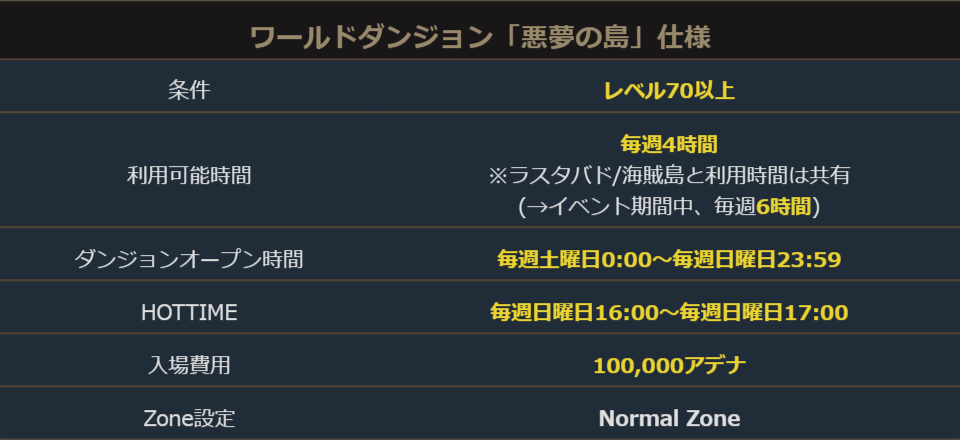Click the ワールドダンジョン「悪夢の島」仕様 table title
960x440 pixels.
(480, 38)
